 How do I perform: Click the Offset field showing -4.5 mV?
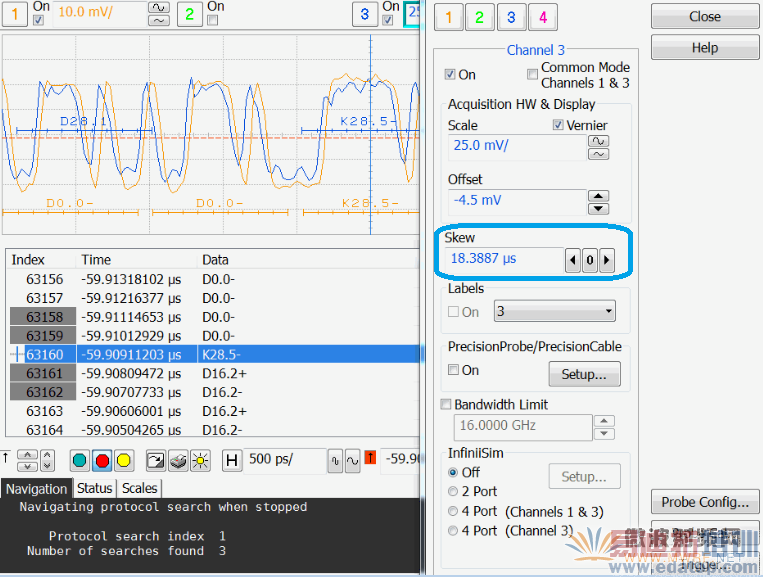[x=517, y=201]
